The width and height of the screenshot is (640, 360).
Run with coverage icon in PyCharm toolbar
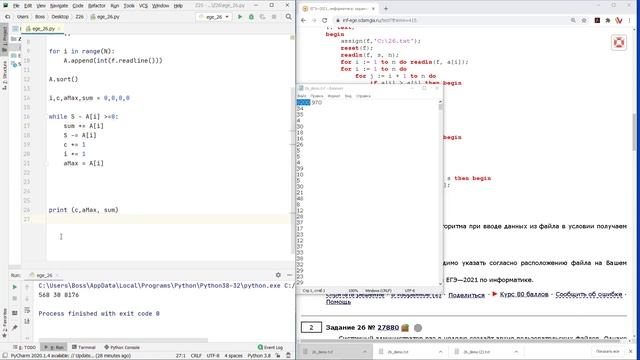262,17
